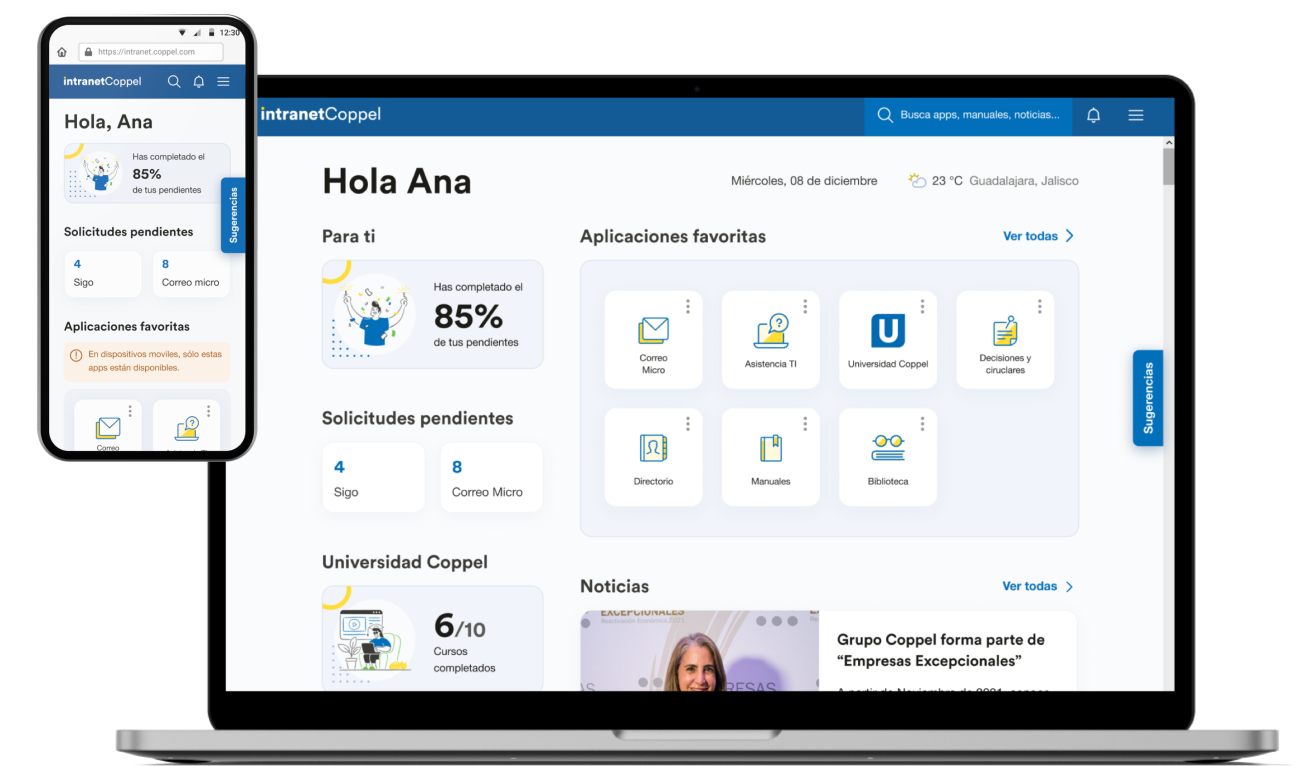Click Guadalajara, Jalisco location text
The image size is (1300, 766).
pos(1024,181)
